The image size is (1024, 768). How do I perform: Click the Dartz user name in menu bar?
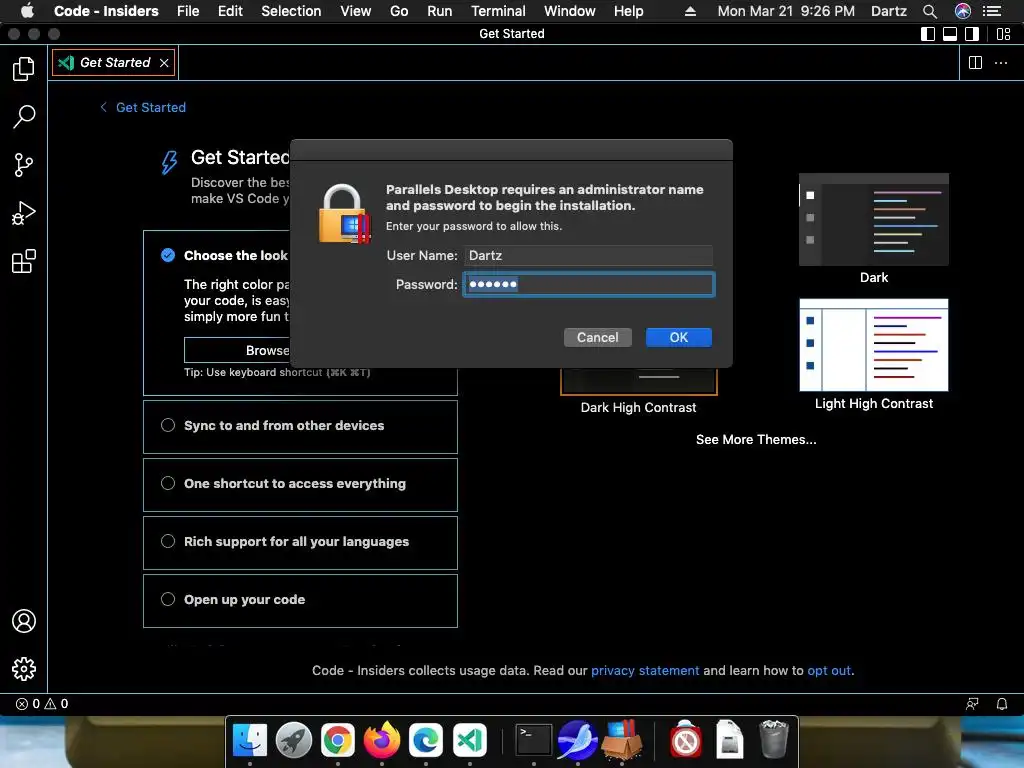888,11
